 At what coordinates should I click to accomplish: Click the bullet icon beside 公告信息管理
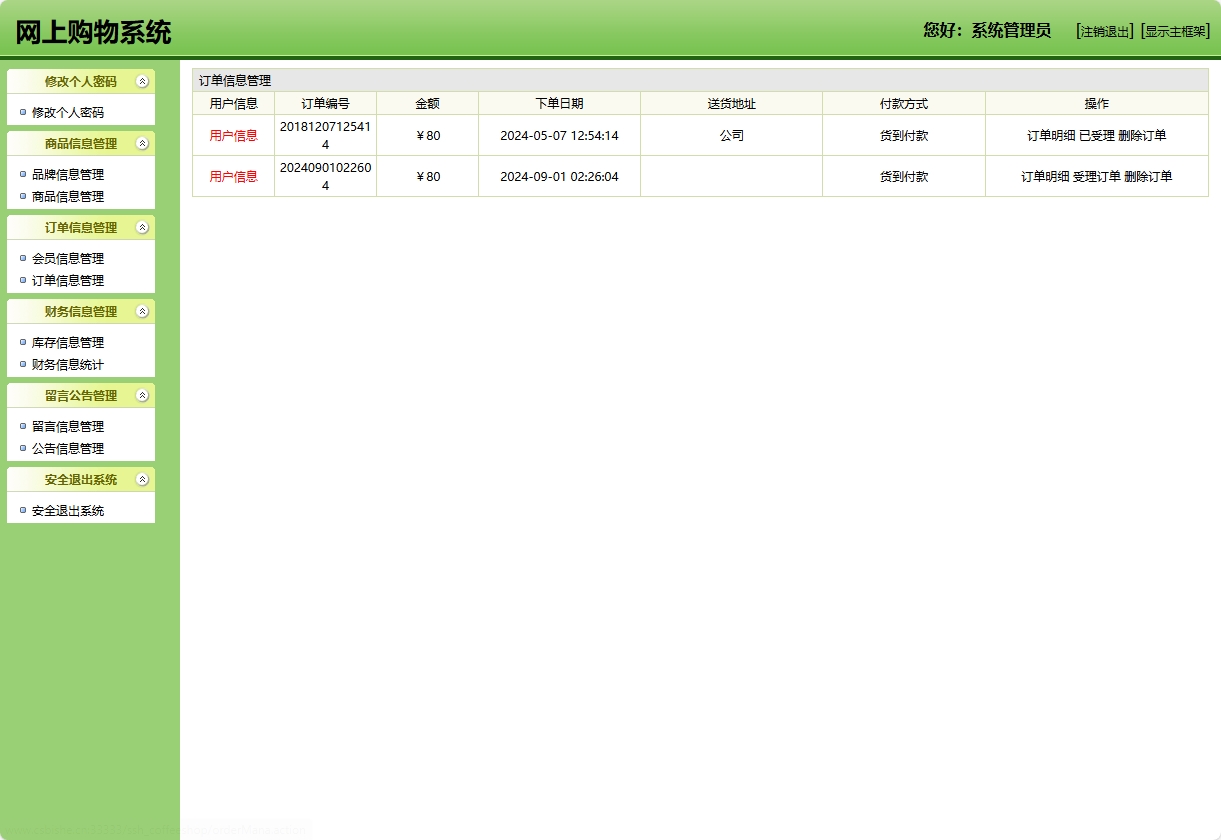[23, 448]
